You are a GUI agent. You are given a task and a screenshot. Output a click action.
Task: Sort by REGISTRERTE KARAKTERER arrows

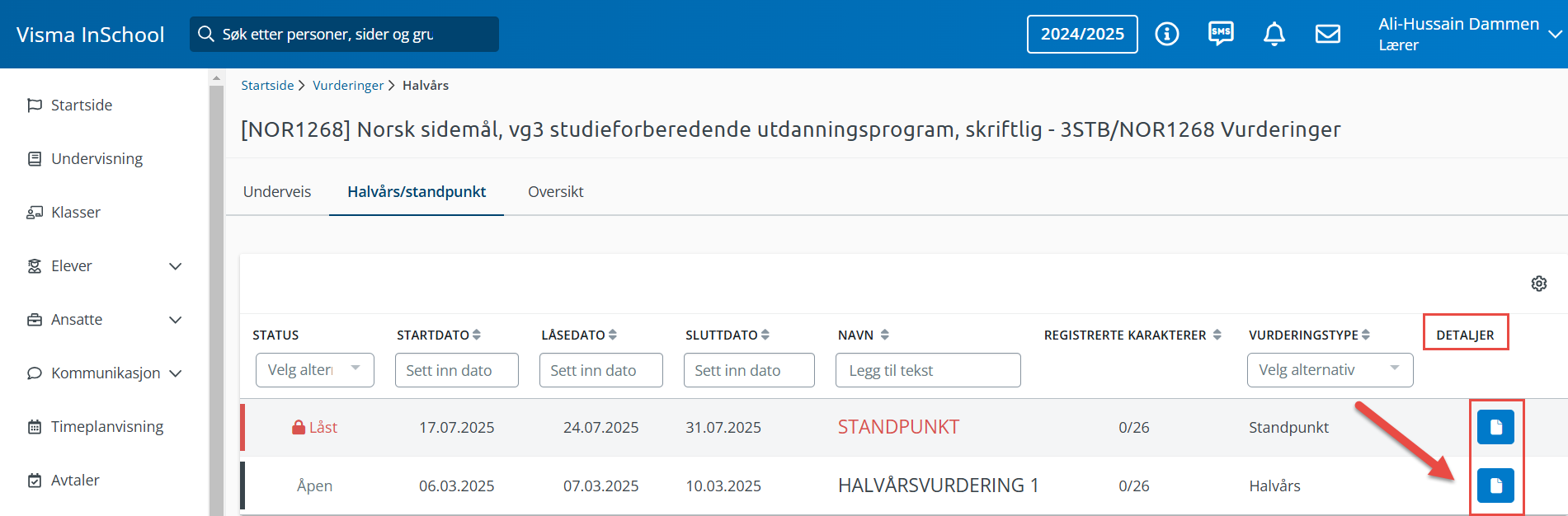click(1217, 335)
